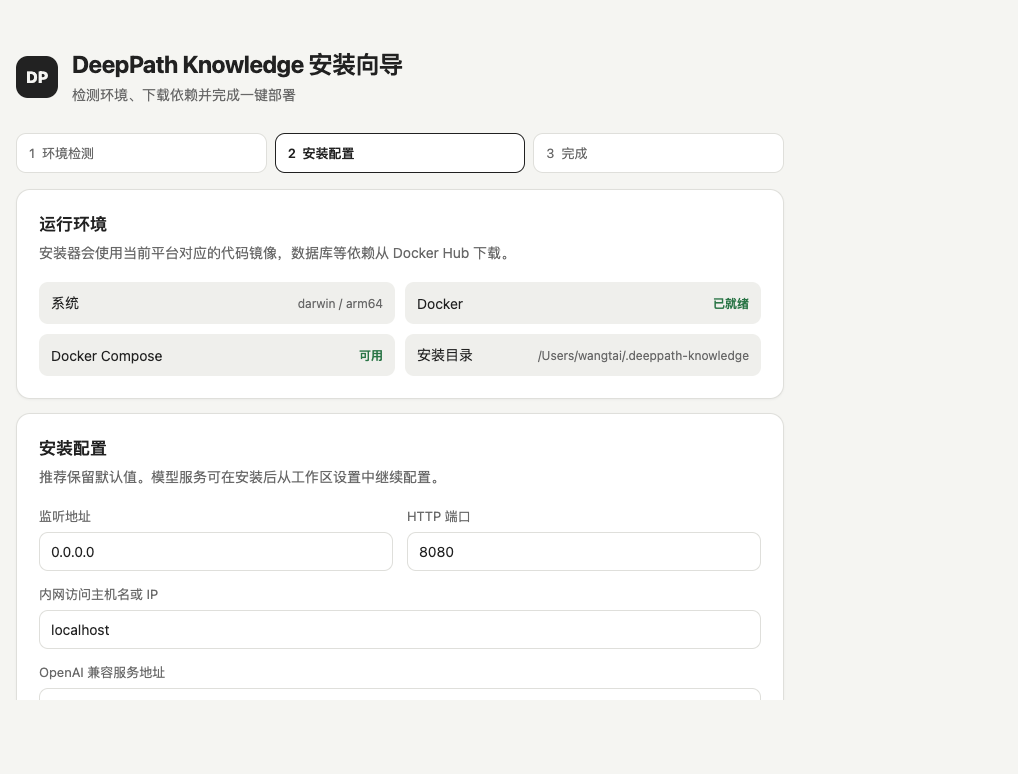This screenshot has height=774, width=1018.
Task: Click the /Users/wangtai/.deeppath-knowledge install path
Action: tap(643, 356)
